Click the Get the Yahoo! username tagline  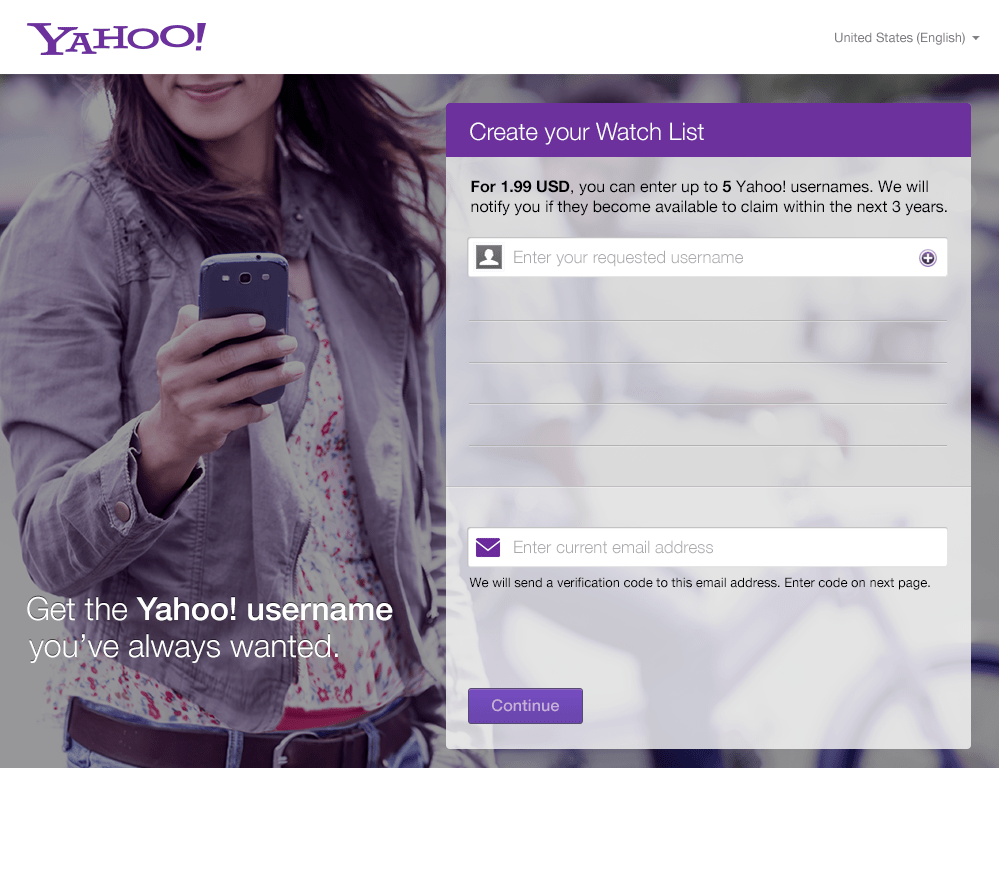click(210, 609)
